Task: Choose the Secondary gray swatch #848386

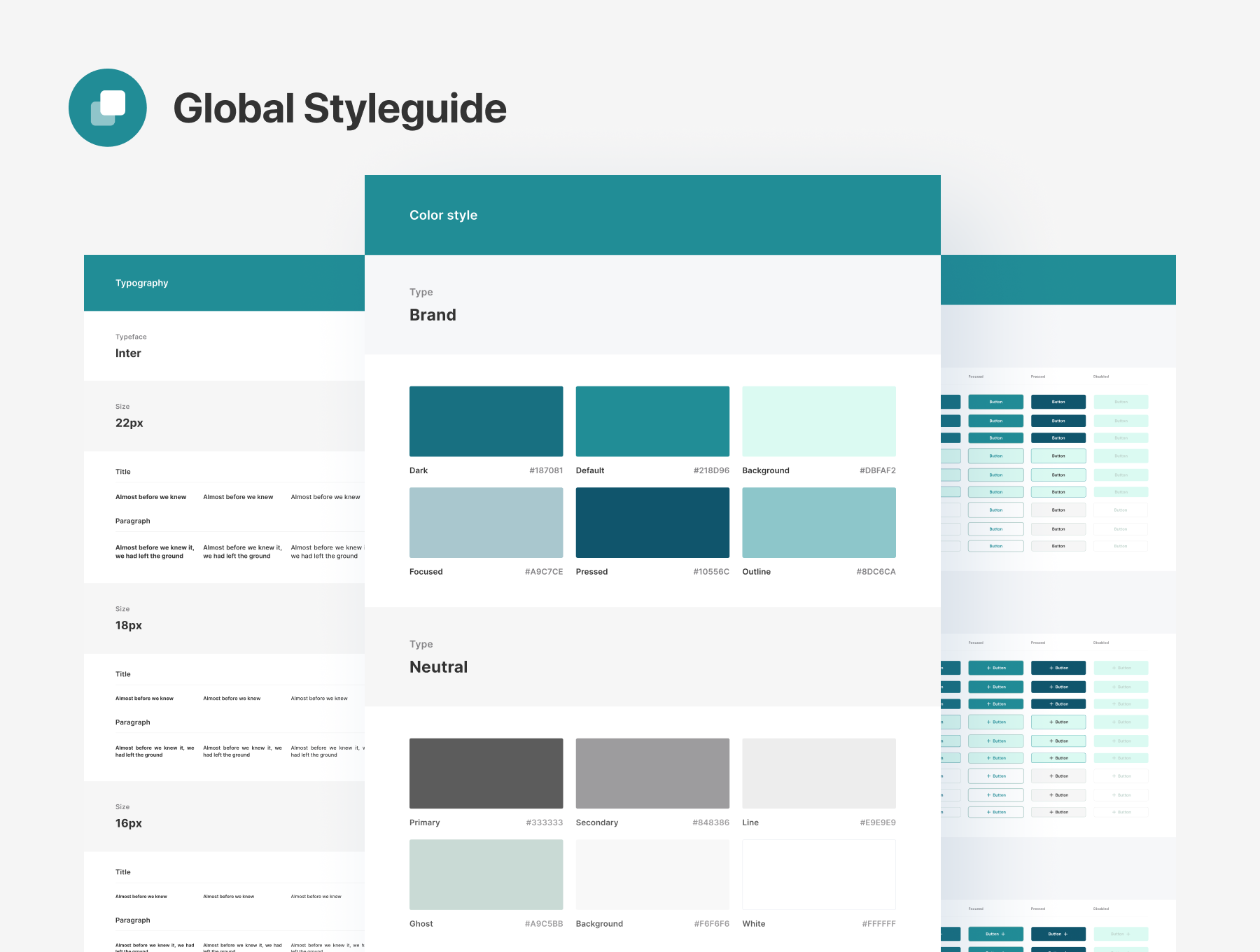Action: [x=652, y=773]
